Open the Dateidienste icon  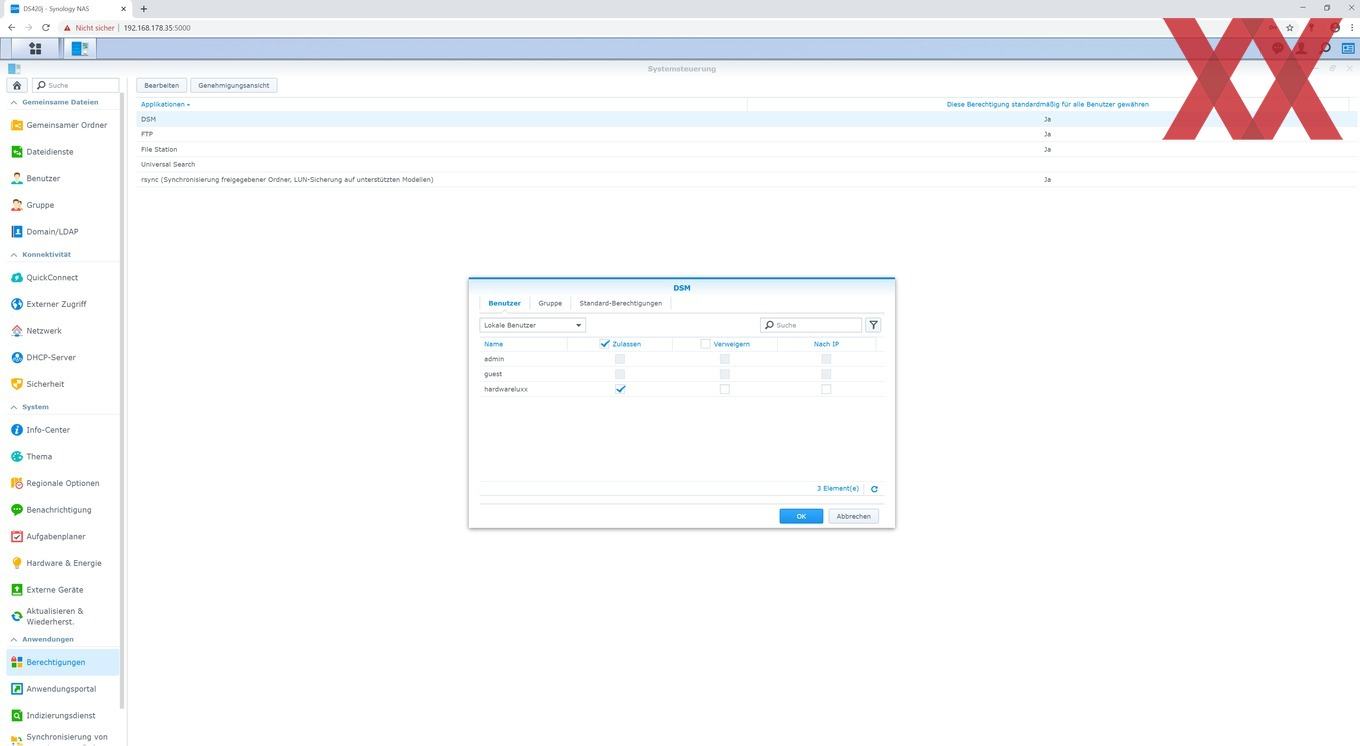[17, 152]
